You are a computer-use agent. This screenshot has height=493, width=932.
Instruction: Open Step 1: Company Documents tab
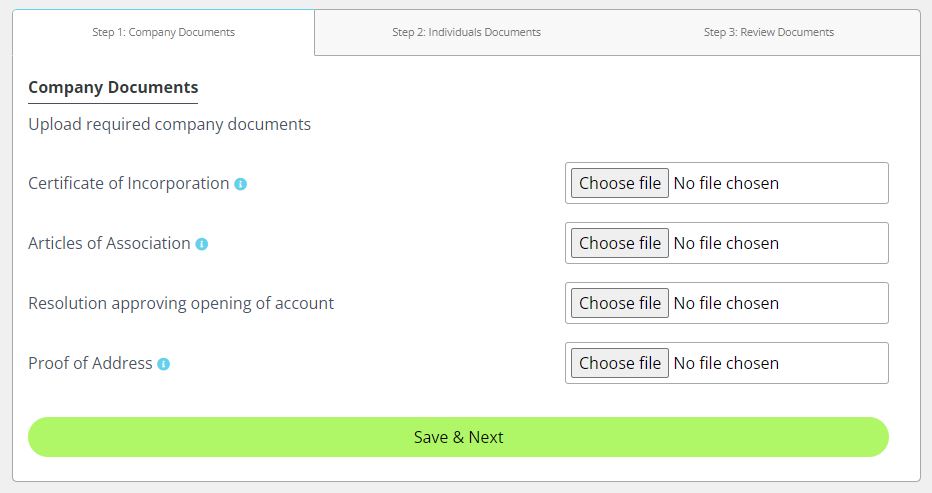pos(163,32)
